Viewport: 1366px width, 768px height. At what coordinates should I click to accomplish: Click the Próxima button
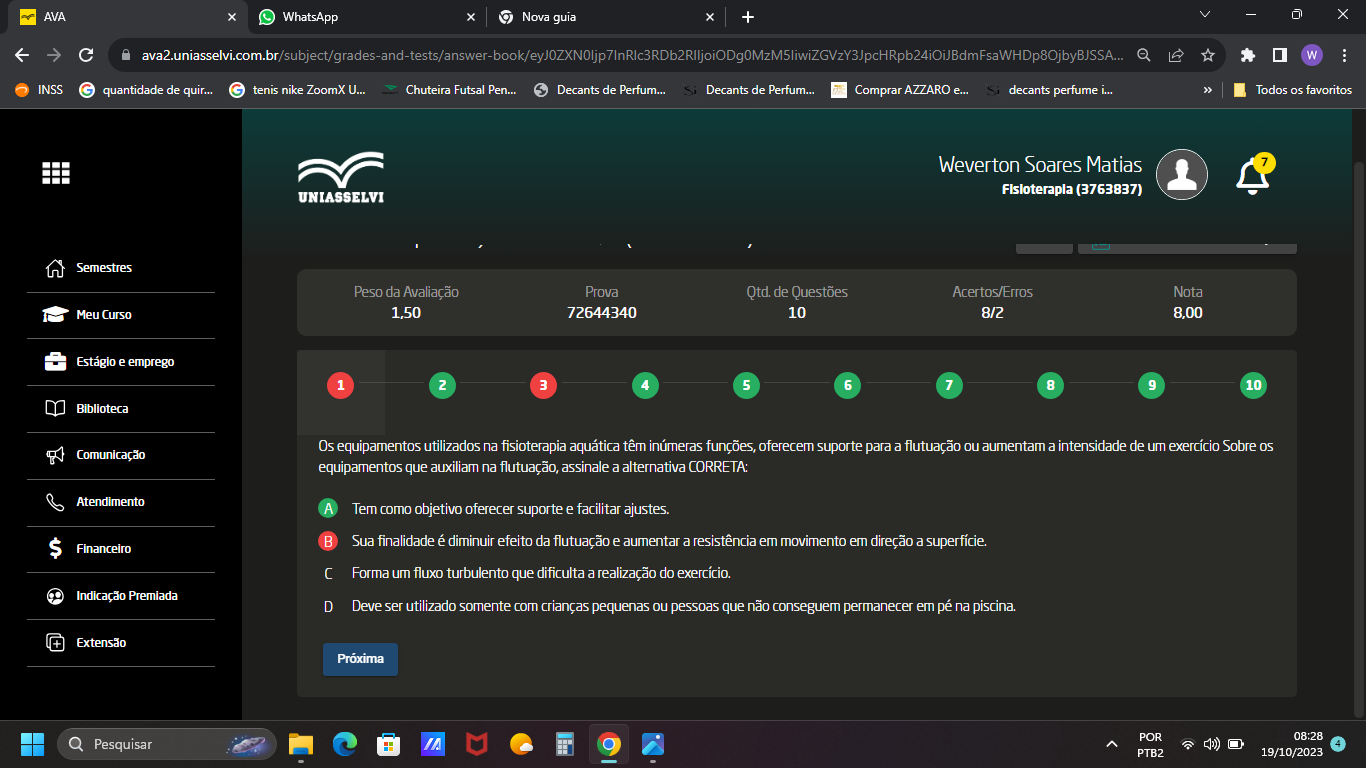click(360, 660)
